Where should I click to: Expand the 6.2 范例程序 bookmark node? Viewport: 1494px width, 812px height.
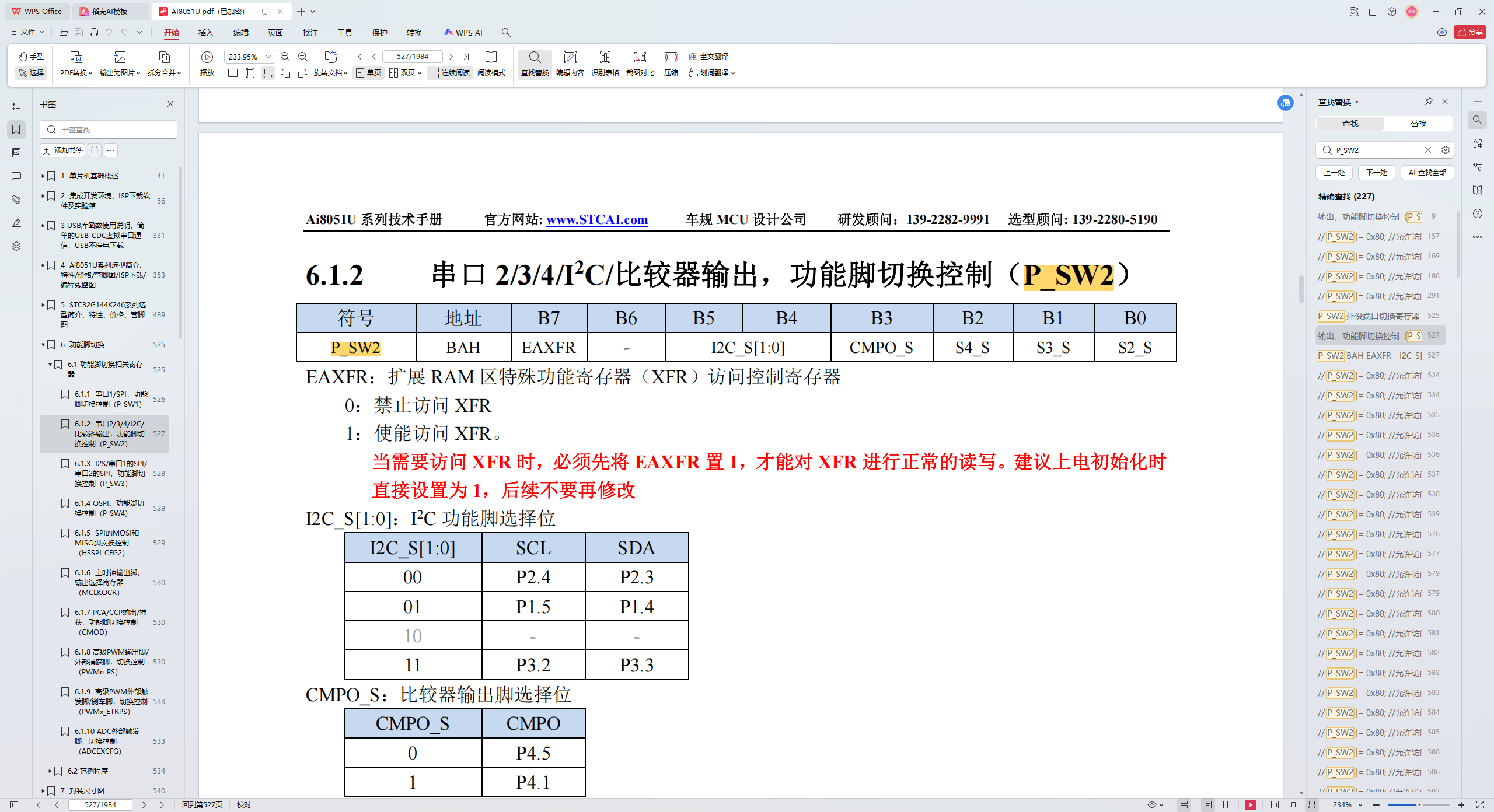(x=50, y=771)
